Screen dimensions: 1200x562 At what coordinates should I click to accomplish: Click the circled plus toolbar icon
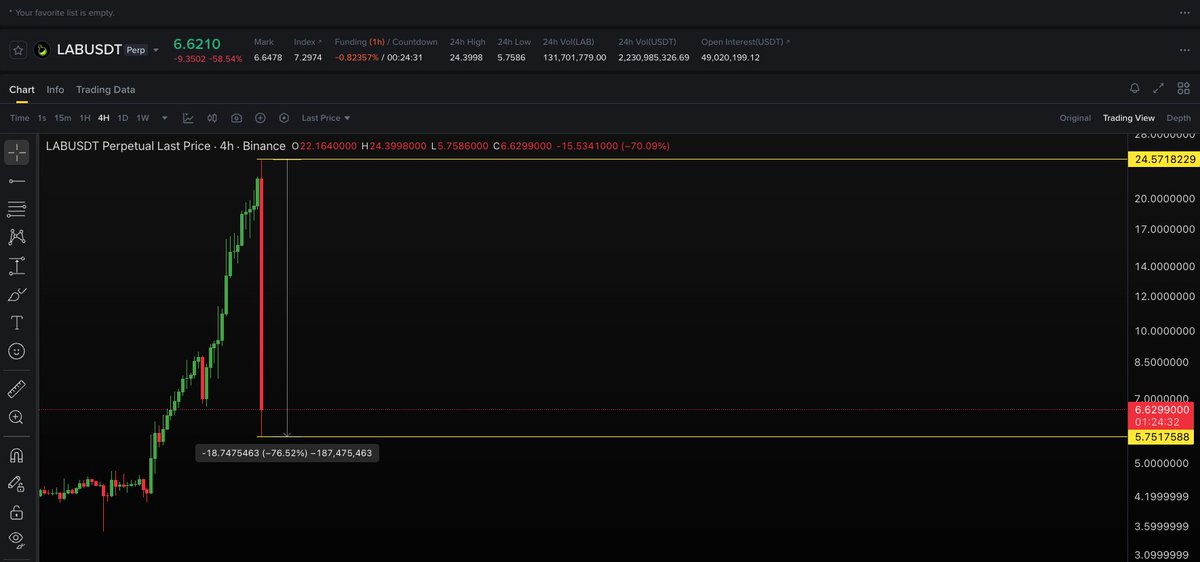tap(260, 118)
